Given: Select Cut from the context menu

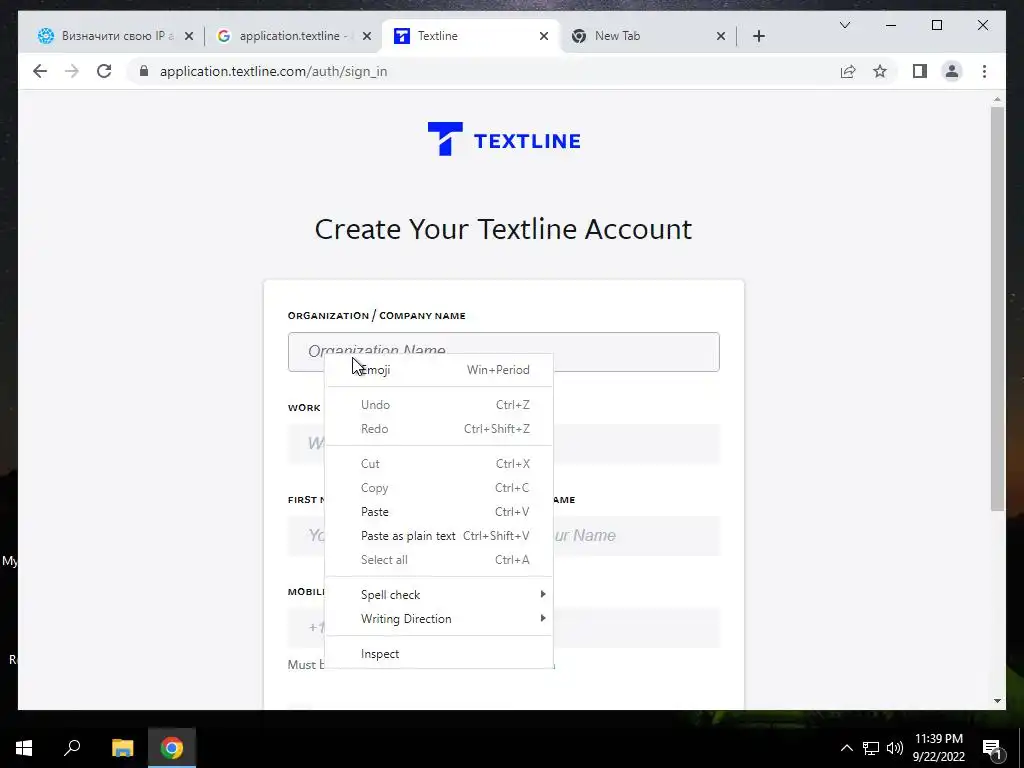Looking at the screenshot, I should 439,464.
